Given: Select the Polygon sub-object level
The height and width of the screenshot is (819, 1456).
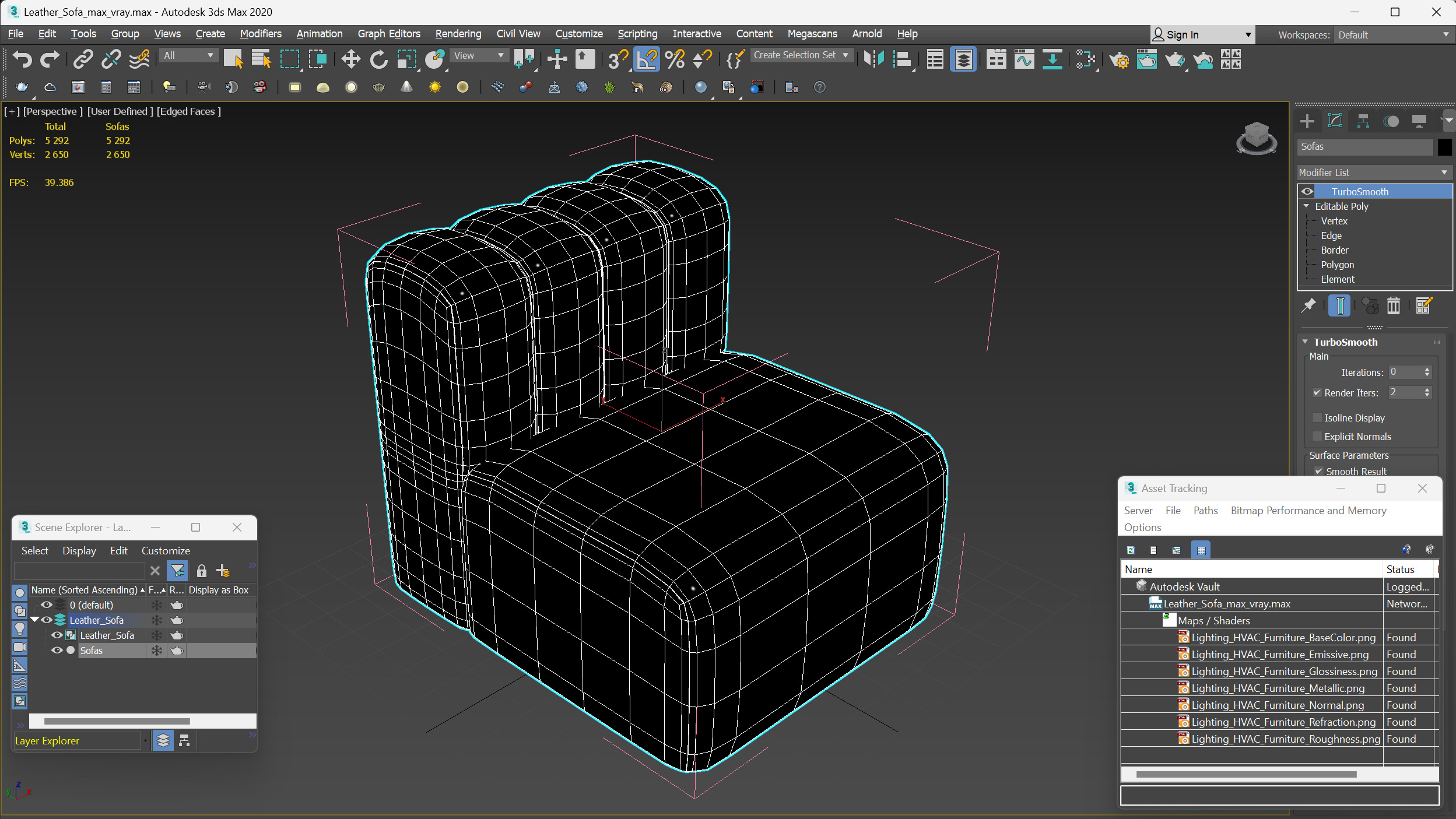Looking at the screenshot, I should pyautogui.click(x=1337, y=265).
